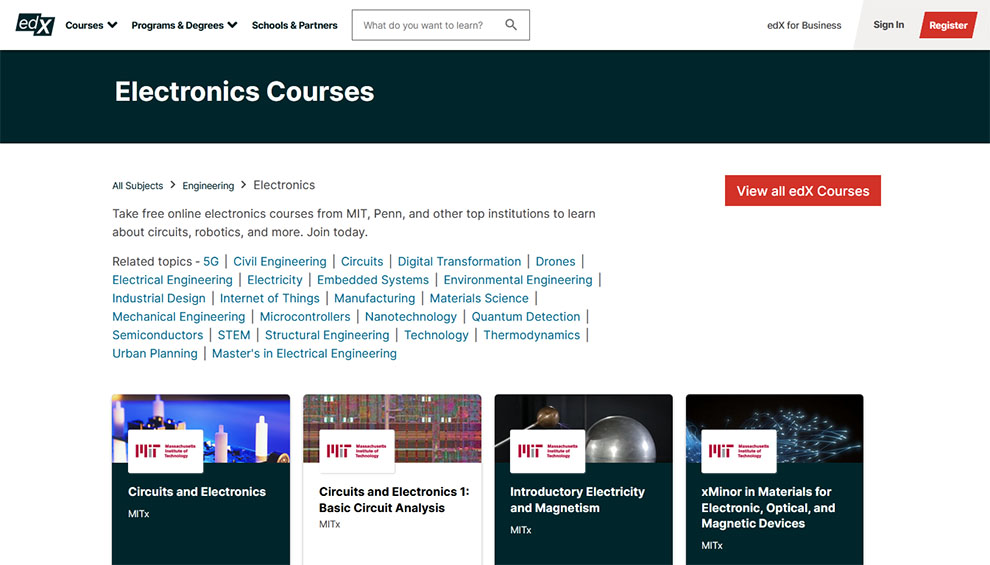The height and width of the screenshot is (565, 990).
Task: Click MIT logo on Basic Circuit Analysis card
Action: point(357,451)
